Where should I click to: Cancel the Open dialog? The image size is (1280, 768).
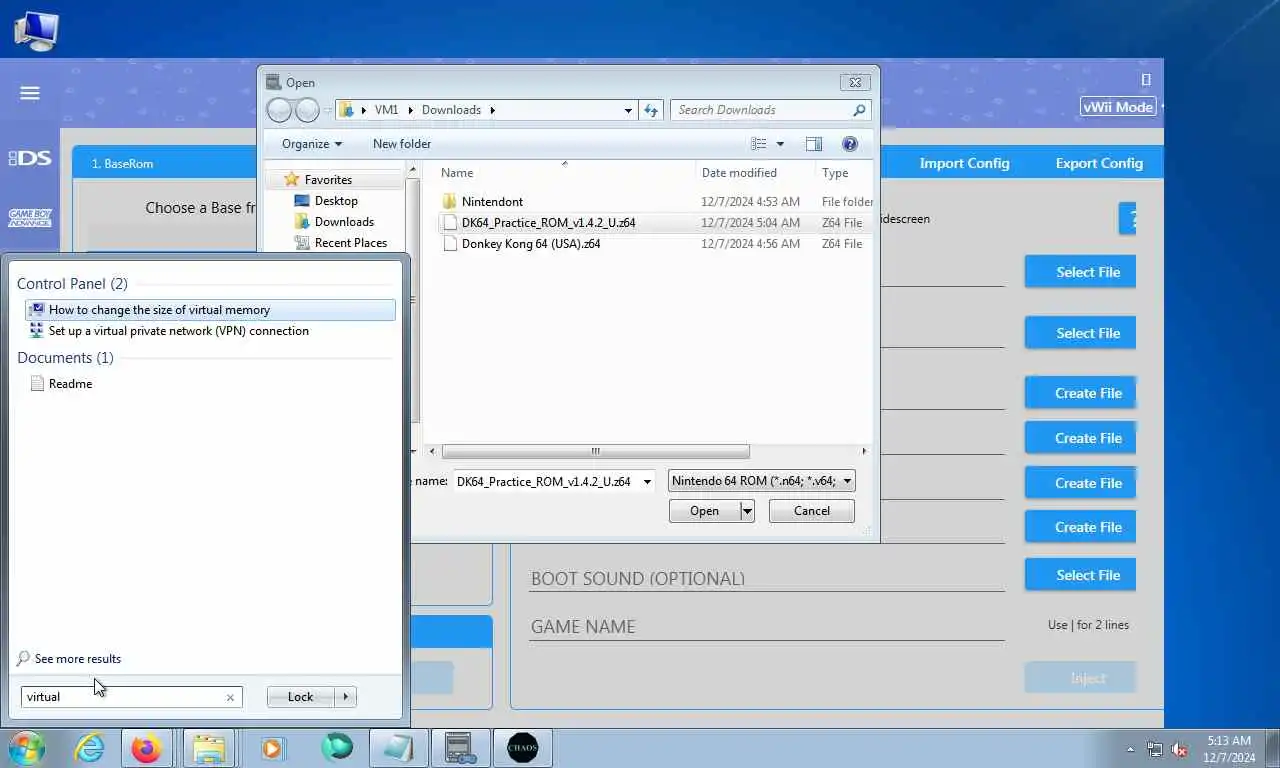point(812,511)
